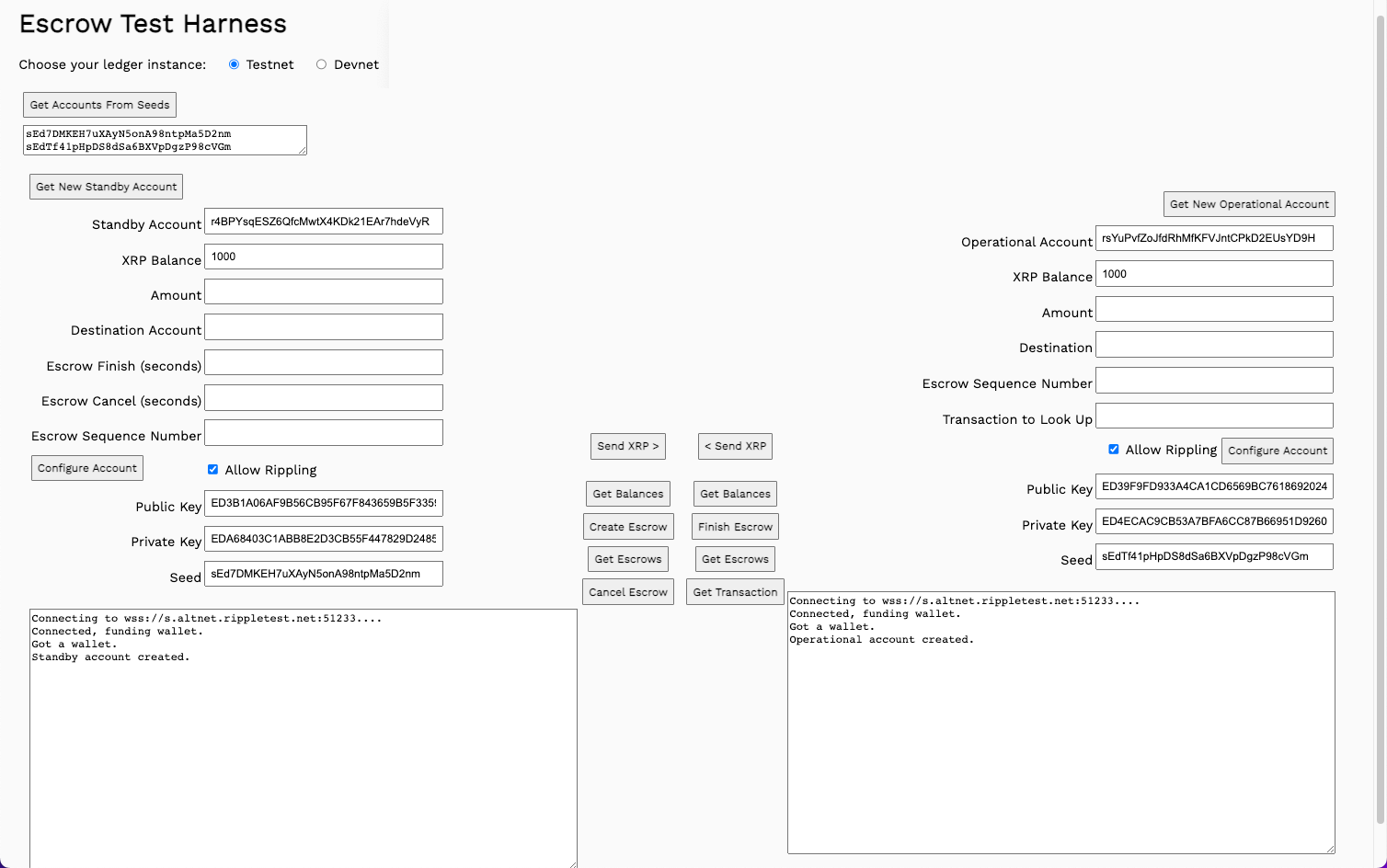Select the Transaction to Look Up field
Screen dimensions: 1387x868
tap(1214, 416)
